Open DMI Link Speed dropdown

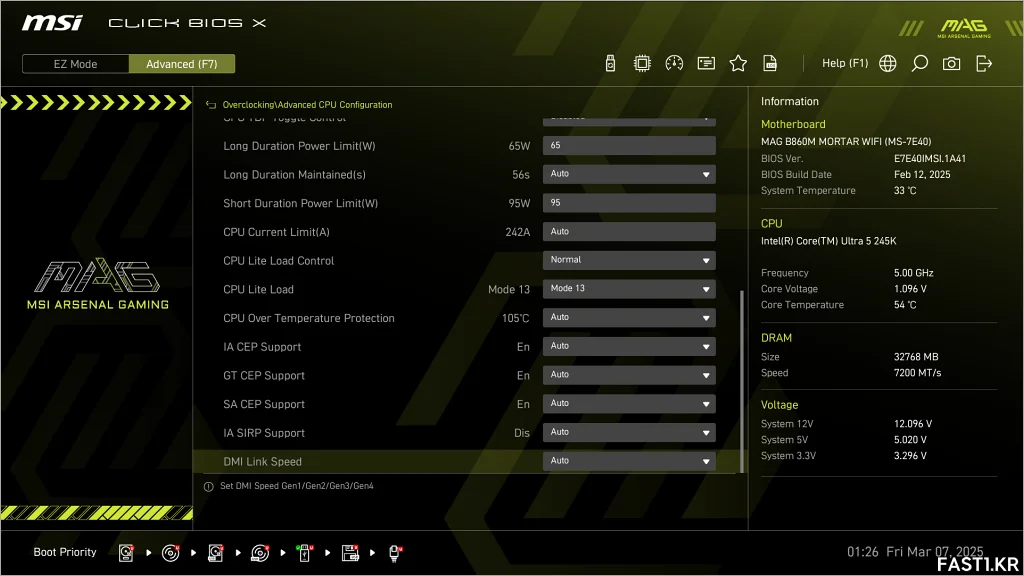pos(629,462)
